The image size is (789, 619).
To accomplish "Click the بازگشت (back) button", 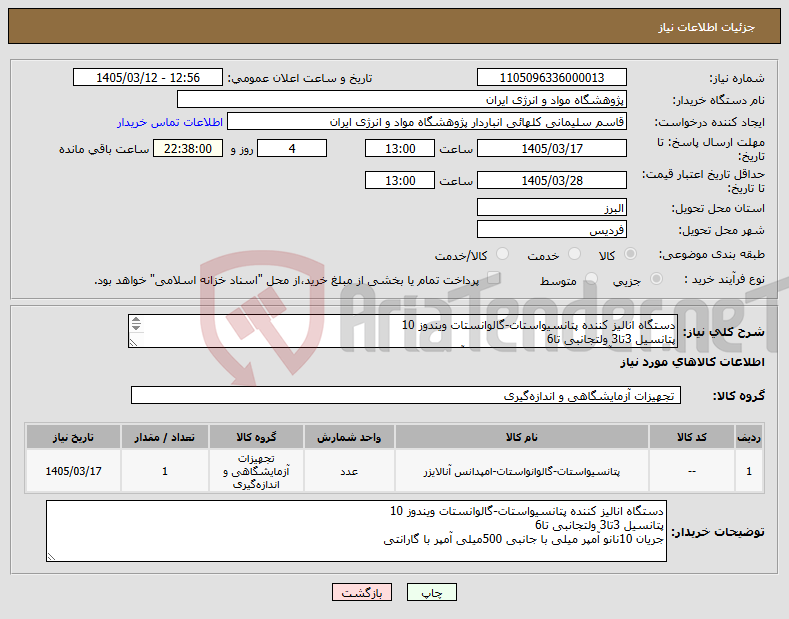I will point(362,592).
